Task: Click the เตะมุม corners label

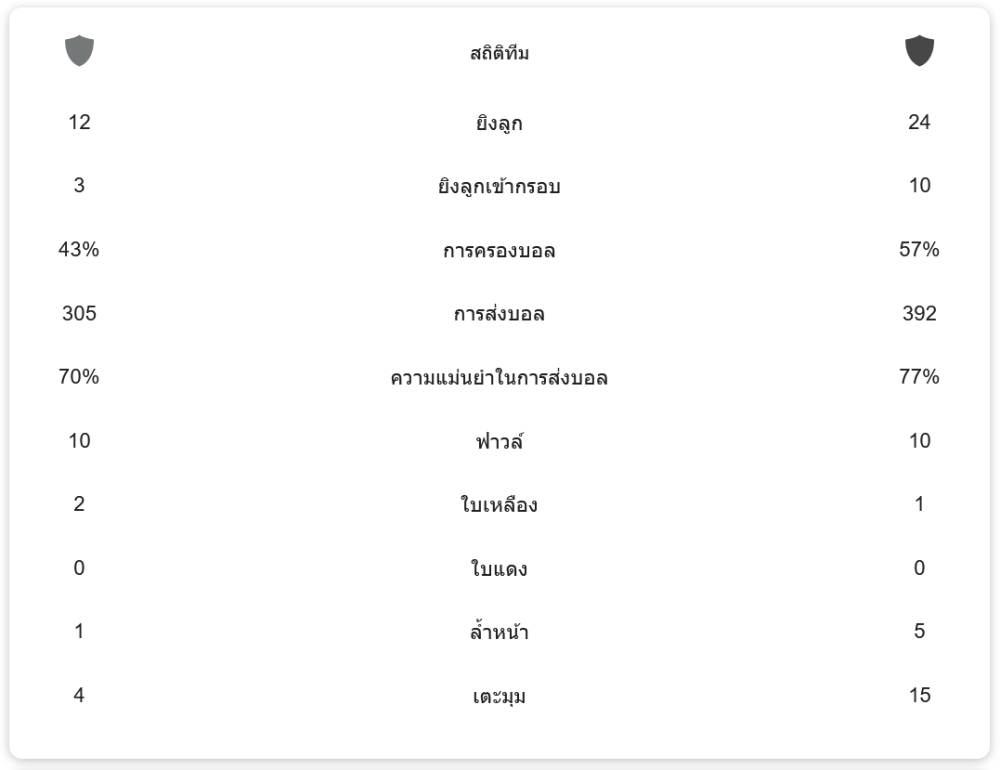Action: coord(499,696)
